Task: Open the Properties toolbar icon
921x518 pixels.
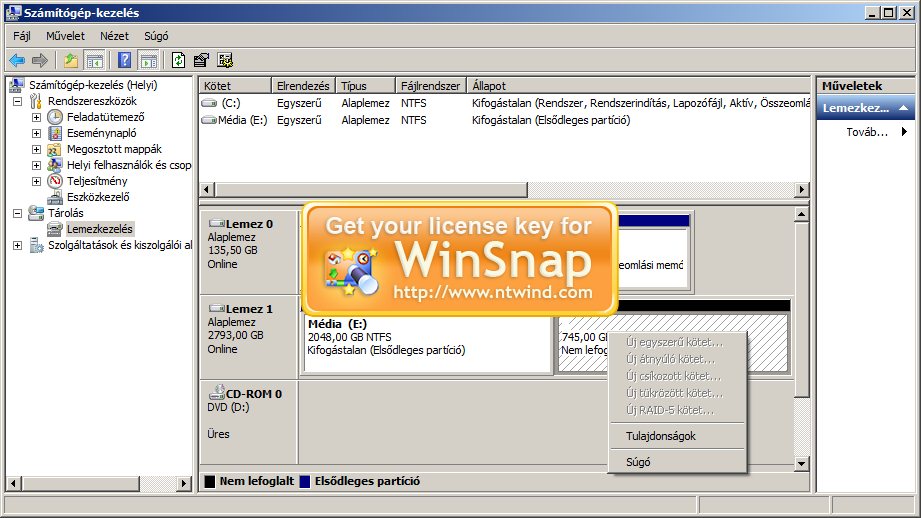Action: (x=201, y=60)
